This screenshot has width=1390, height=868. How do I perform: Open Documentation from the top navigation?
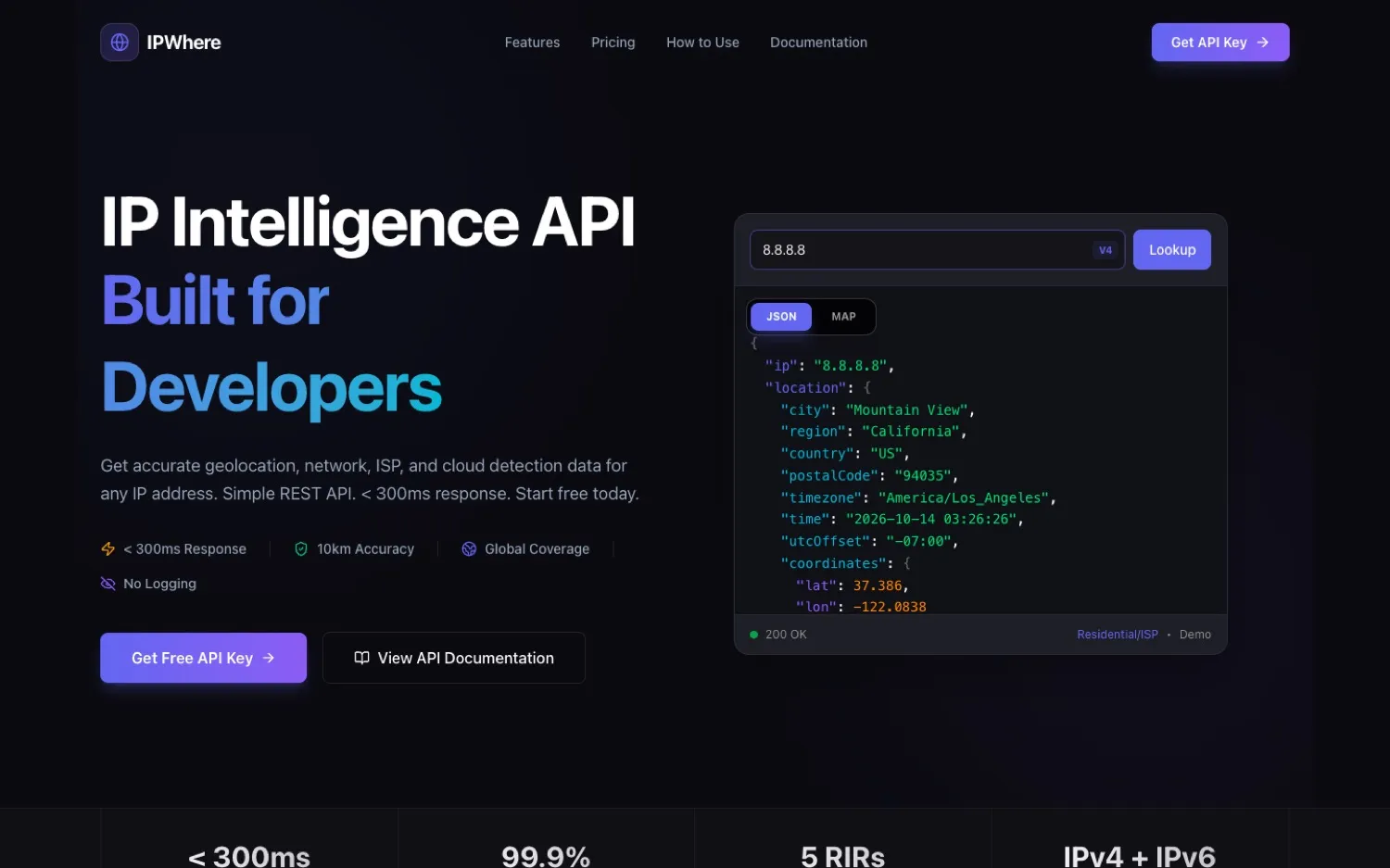pyautogui.click(x=819, y=43)
